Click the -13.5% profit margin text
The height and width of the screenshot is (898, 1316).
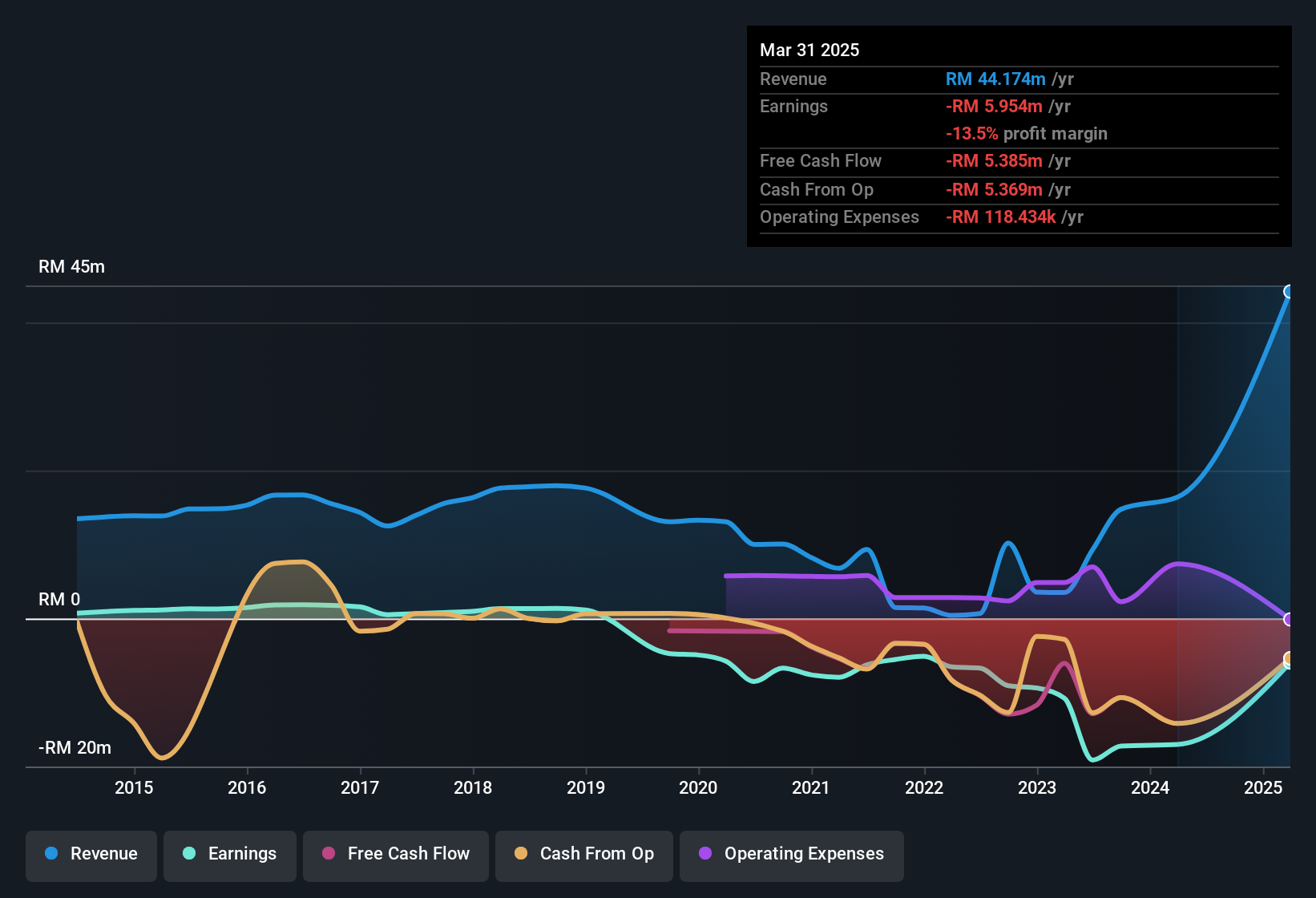click(x=1027, y=133)
